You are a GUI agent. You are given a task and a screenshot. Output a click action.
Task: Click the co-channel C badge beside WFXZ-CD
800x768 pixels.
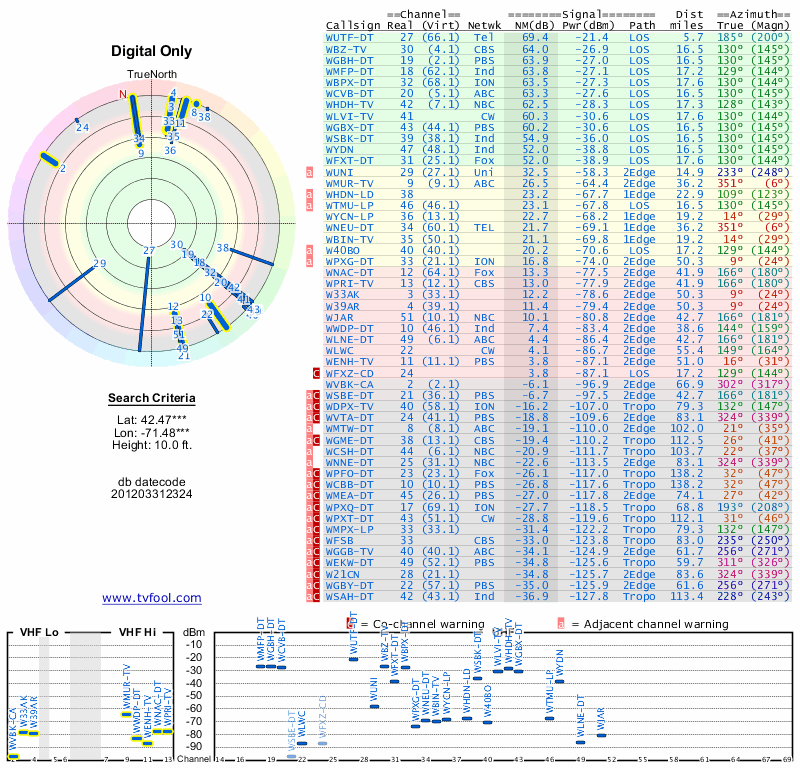point(316,373)
